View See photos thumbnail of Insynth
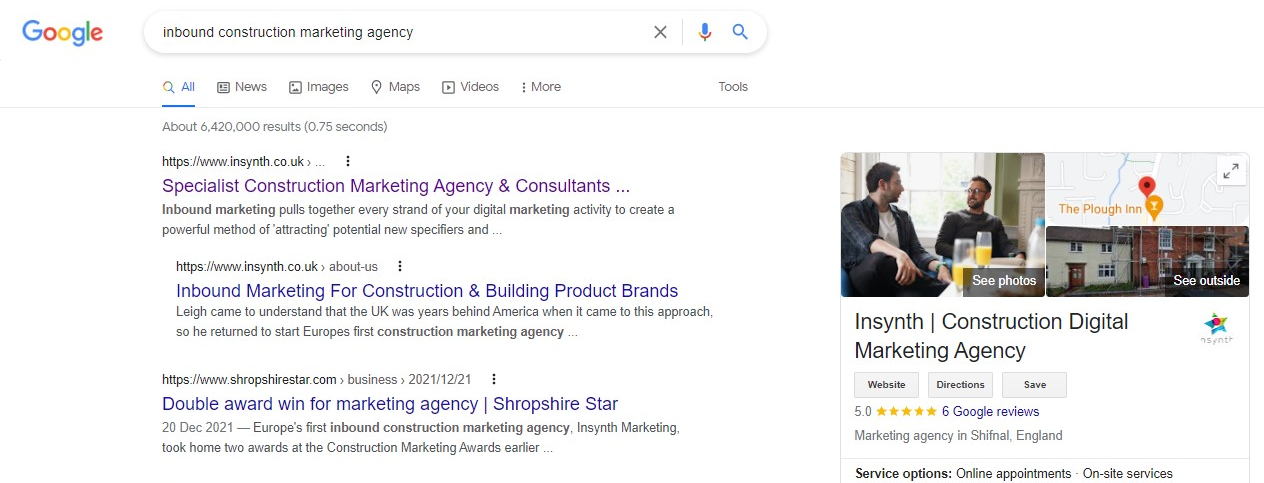The width and height of the screenshot is (1264, 483). pyautogui.click(x=942, y=225)
